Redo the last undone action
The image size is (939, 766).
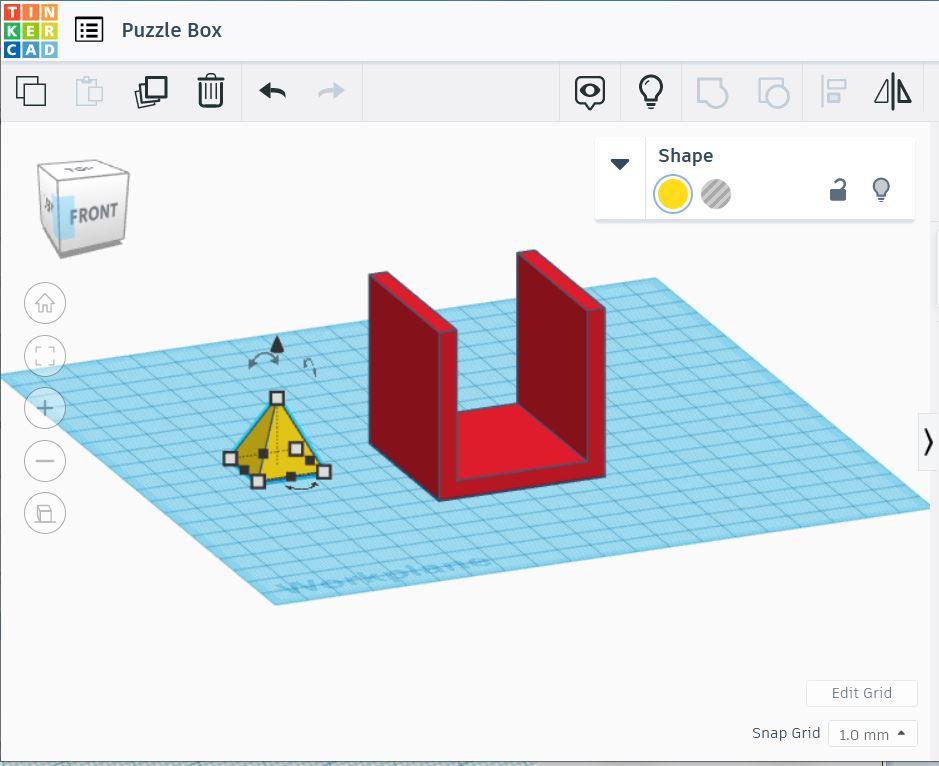[331, 91]
